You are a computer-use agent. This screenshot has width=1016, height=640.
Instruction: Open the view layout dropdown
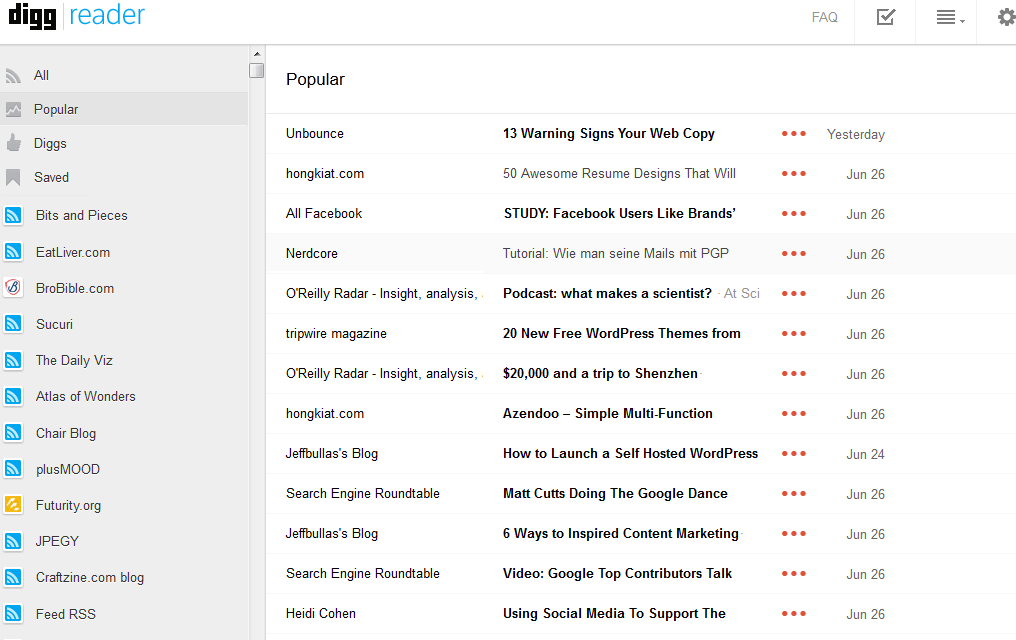click(x=951, y=17)
